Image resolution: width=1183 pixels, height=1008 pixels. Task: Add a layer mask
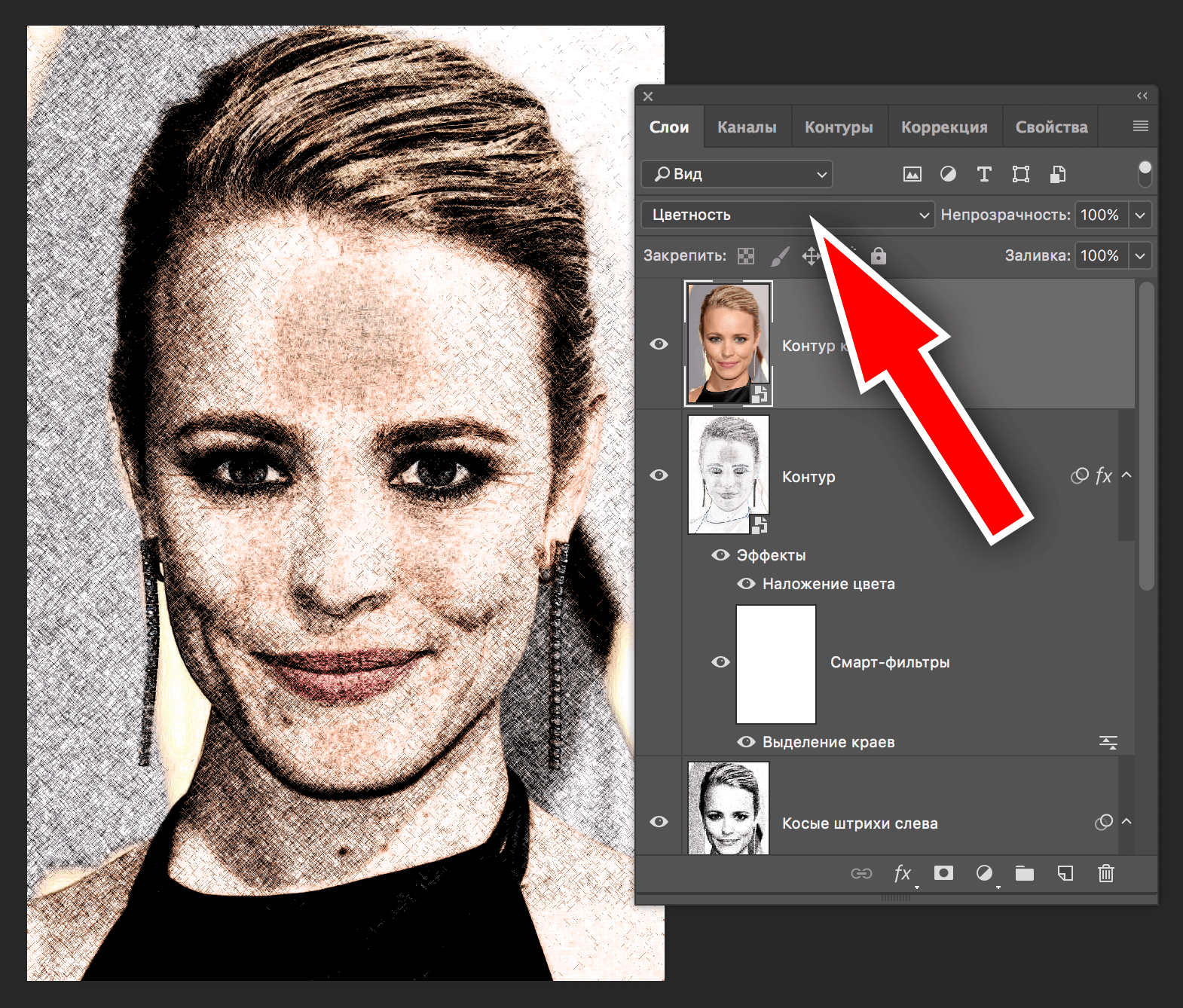coord(943,872)
